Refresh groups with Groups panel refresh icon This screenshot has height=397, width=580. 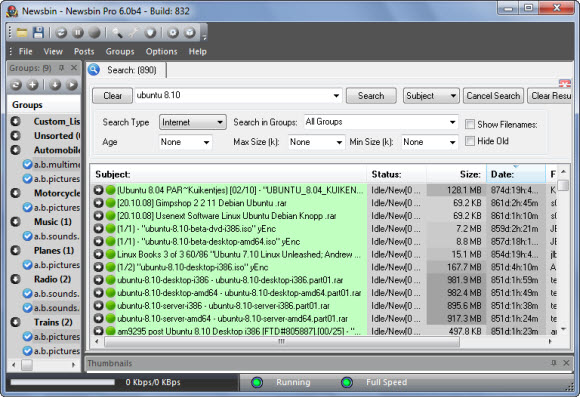tap(16, 85)
